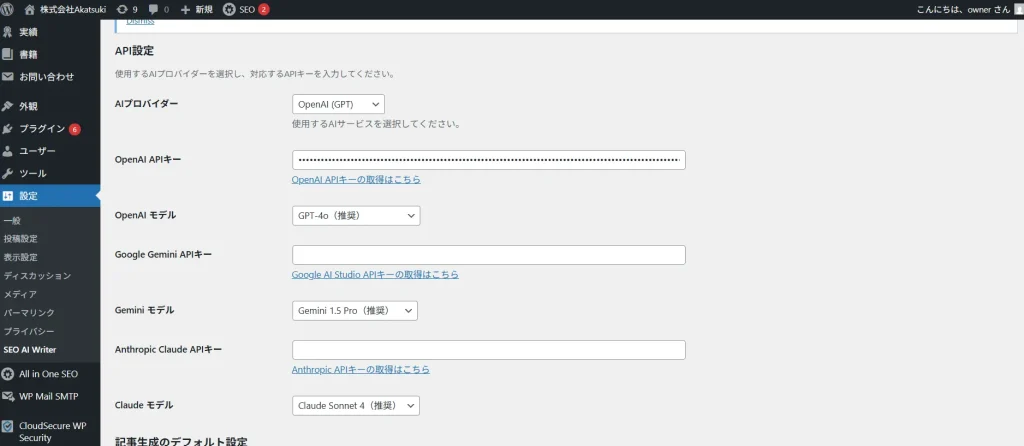Expand the AIプロバイダー dropdown
1024x446 pixels.
[338, 104]
